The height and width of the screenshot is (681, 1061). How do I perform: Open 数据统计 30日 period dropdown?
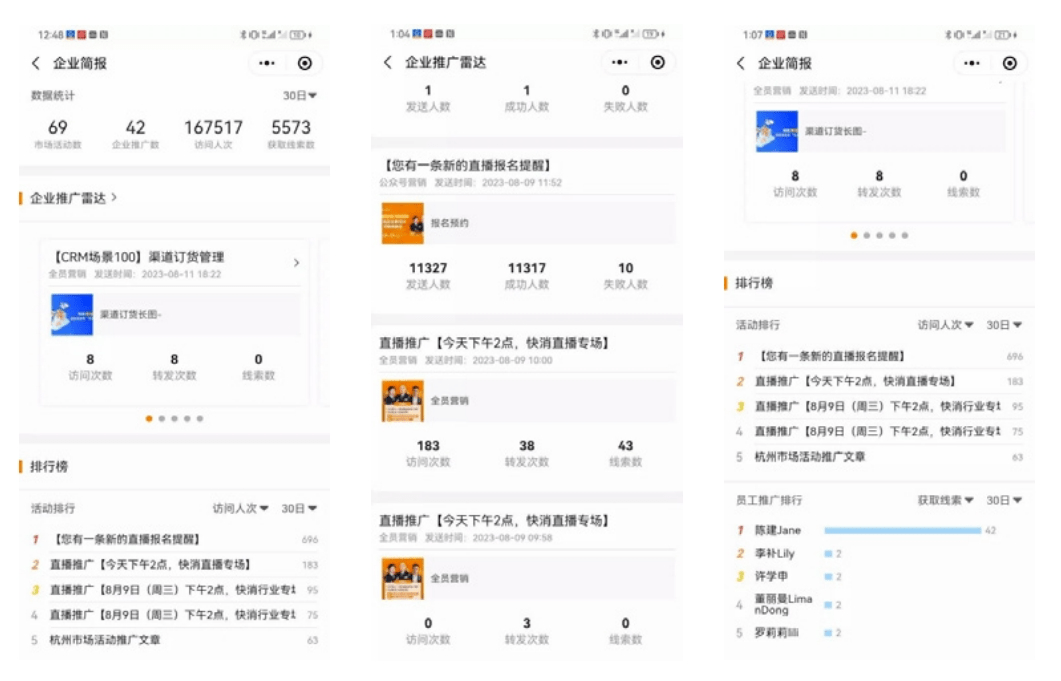coord(300,95)
